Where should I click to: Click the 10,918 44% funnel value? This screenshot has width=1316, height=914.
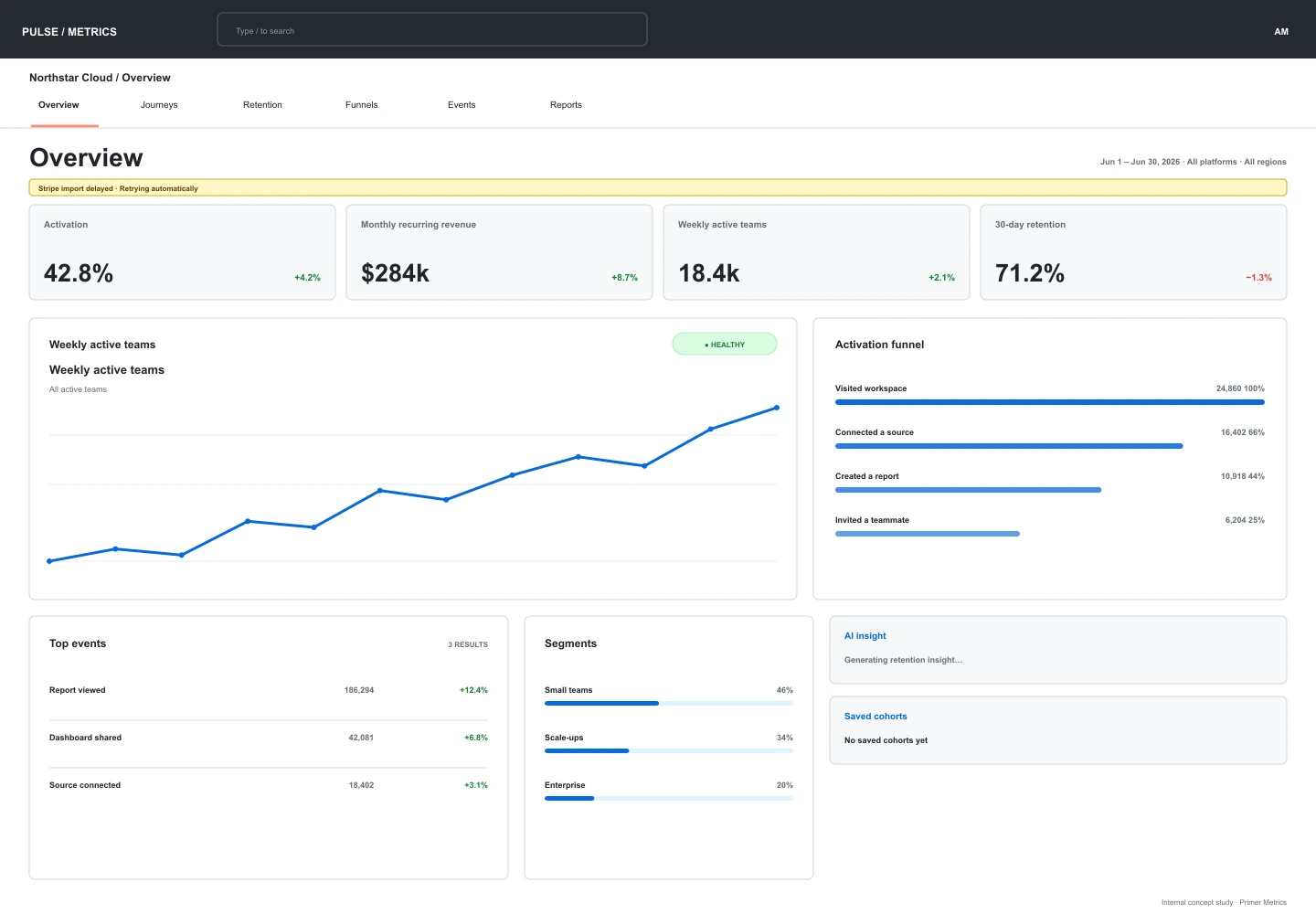tap(1243, 476)
